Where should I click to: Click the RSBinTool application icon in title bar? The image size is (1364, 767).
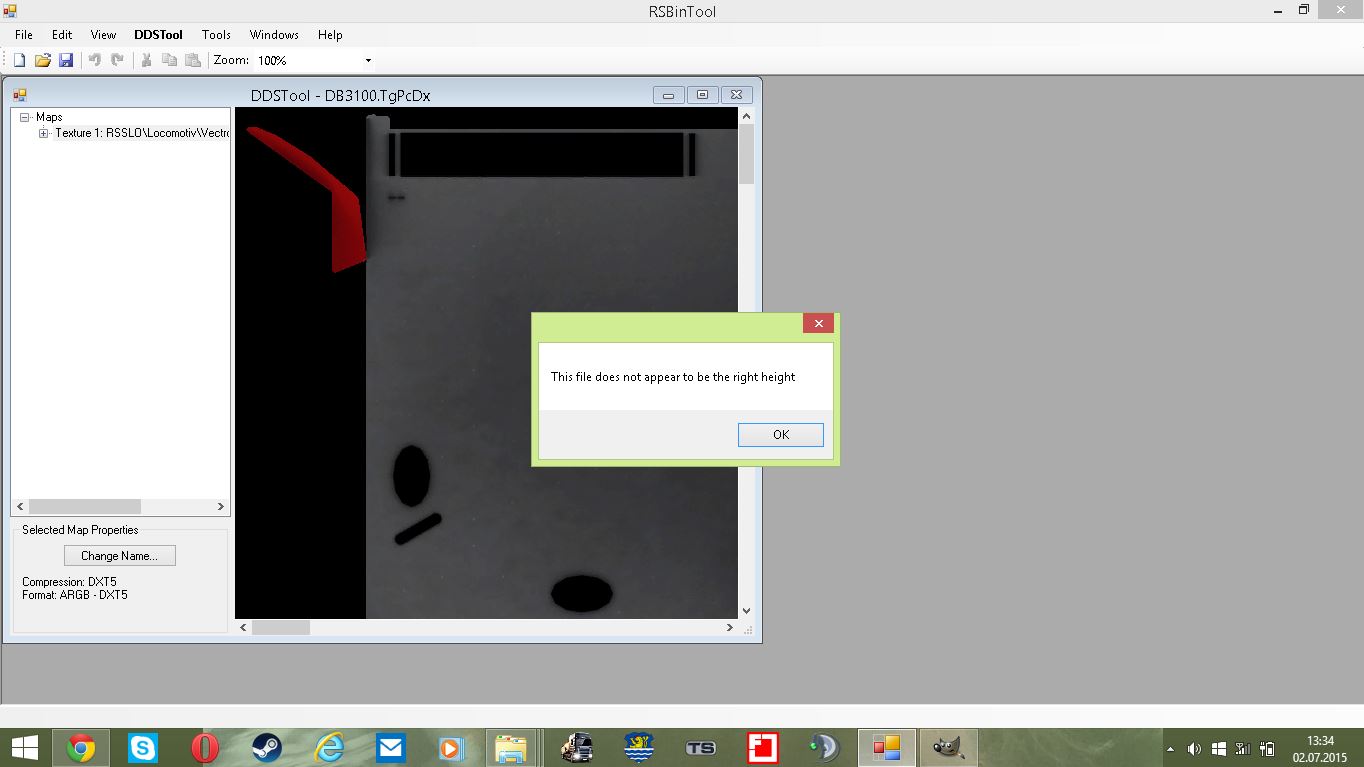click(10, 11)
